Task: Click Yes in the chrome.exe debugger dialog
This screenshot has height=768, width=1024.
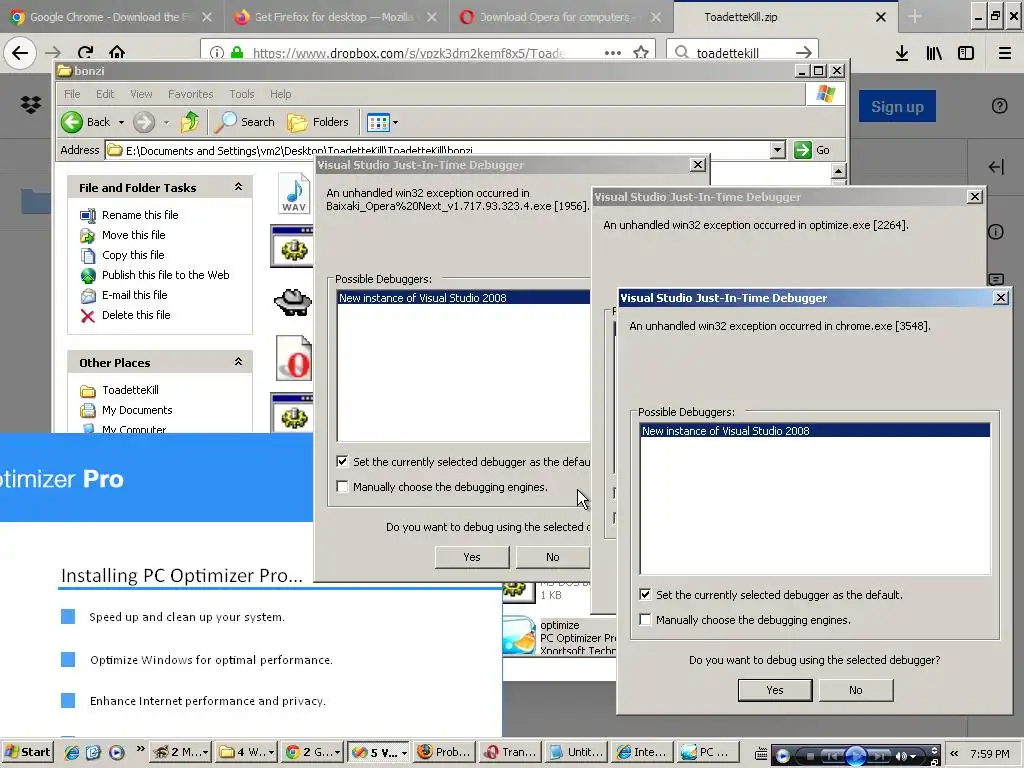Action: tap(775, 690)
